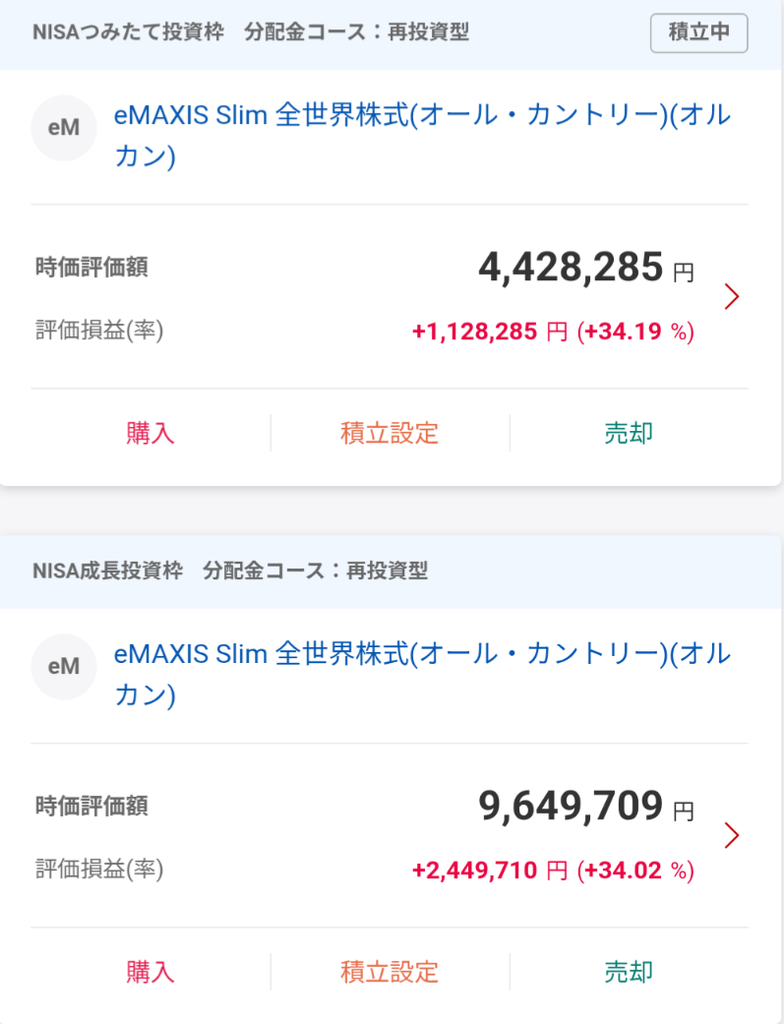Click the 9,649,709 円 valuation amount

586,807
